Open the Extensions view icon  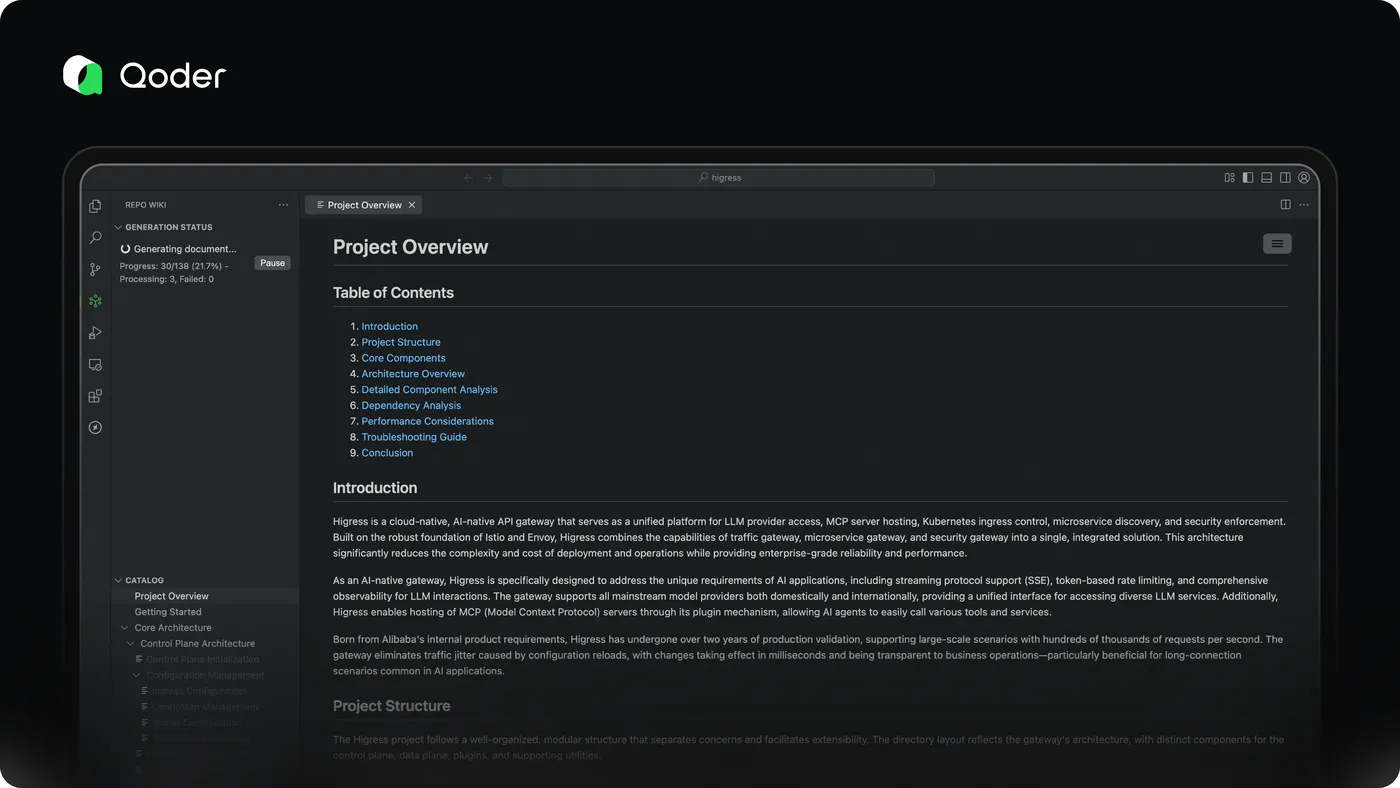(x=95, y=396)
